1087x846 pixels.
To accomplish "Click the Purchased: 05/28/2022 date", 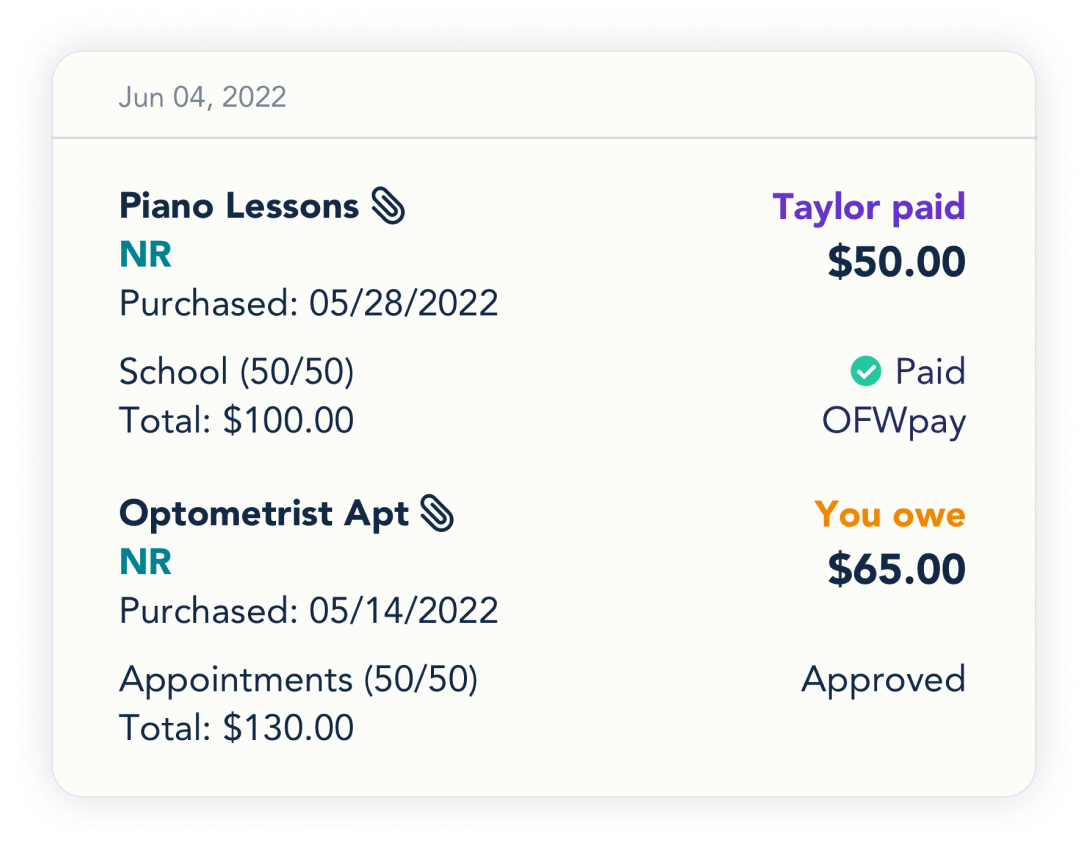I will pyautogui.click(x=308, y=303).
